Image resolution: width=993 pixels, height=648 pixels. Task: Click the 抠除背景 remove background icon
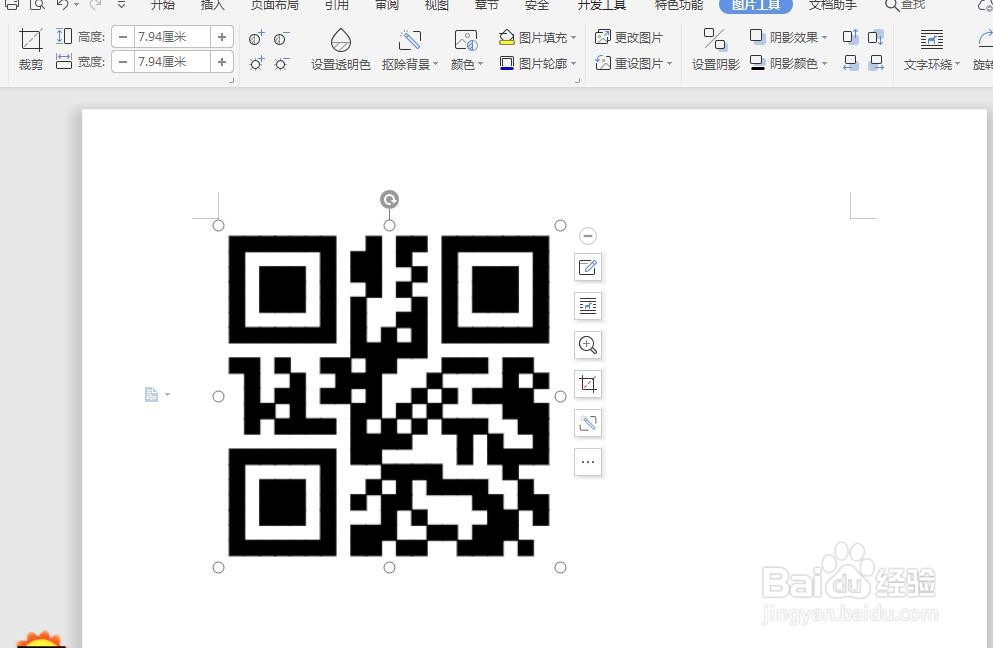point(409,41)
